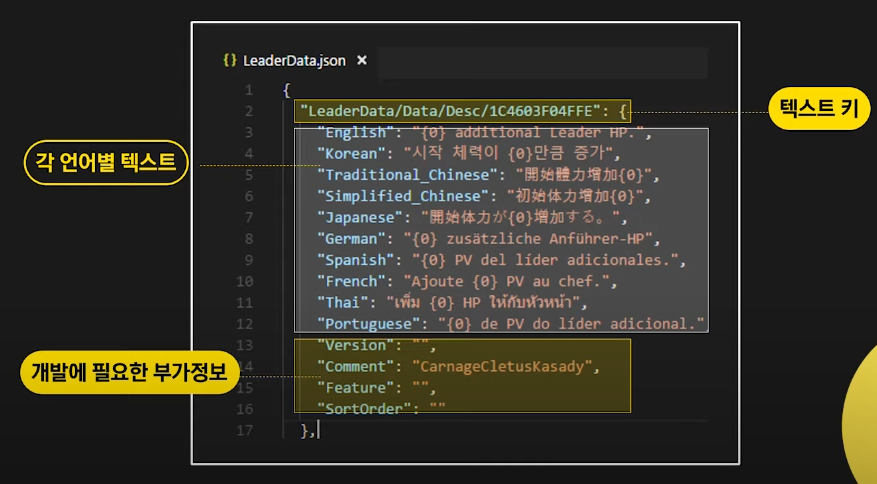Click the "{0} PV del líder adicionales." value
The width and height of the screenshot is (877, 484).
point(545,260)
